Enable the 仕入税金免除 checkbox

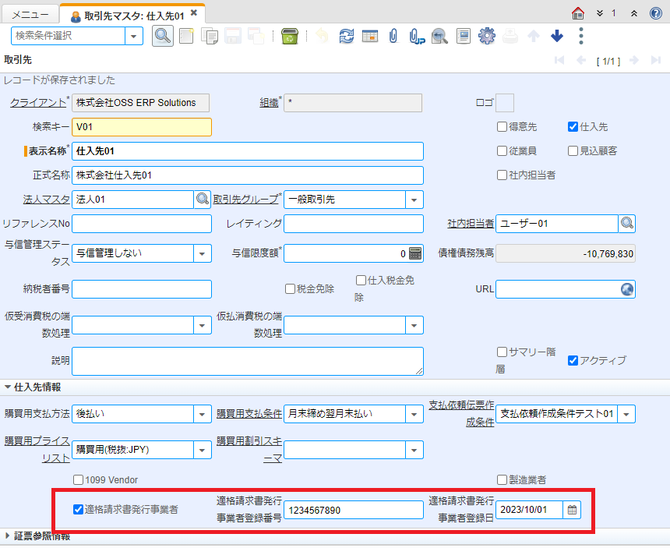pos(361,280)
